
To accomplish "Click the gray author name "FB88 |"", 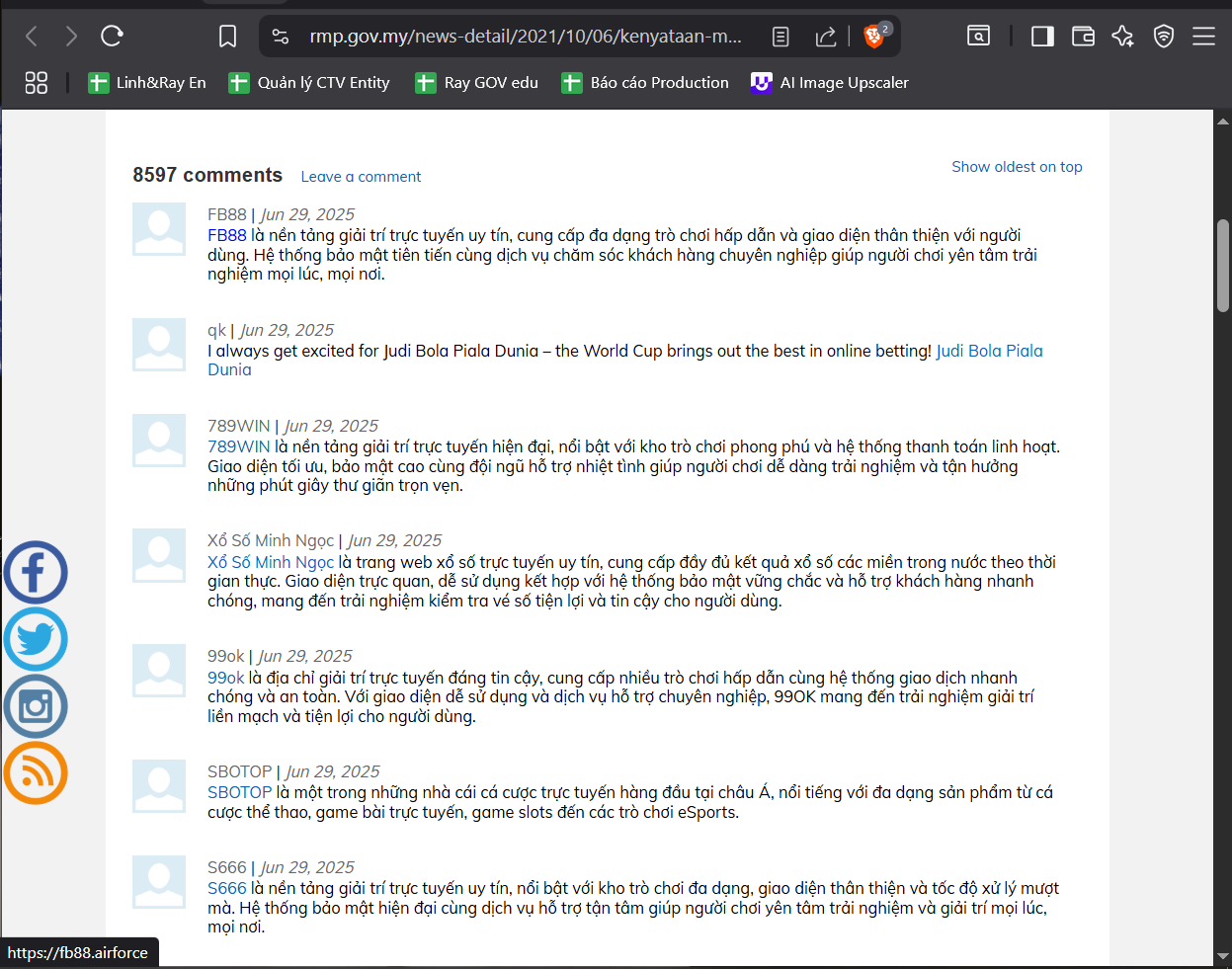I will [231, 214].
